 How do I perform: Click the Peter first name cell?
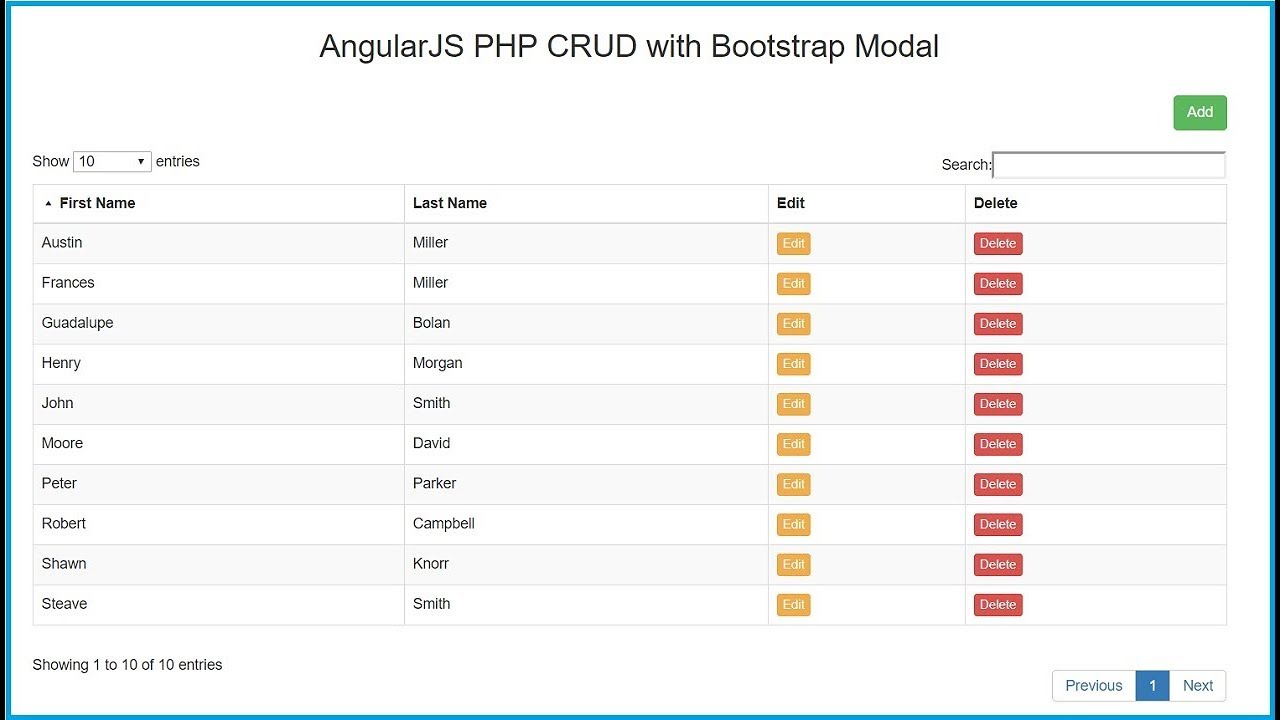tap(219, 483)
